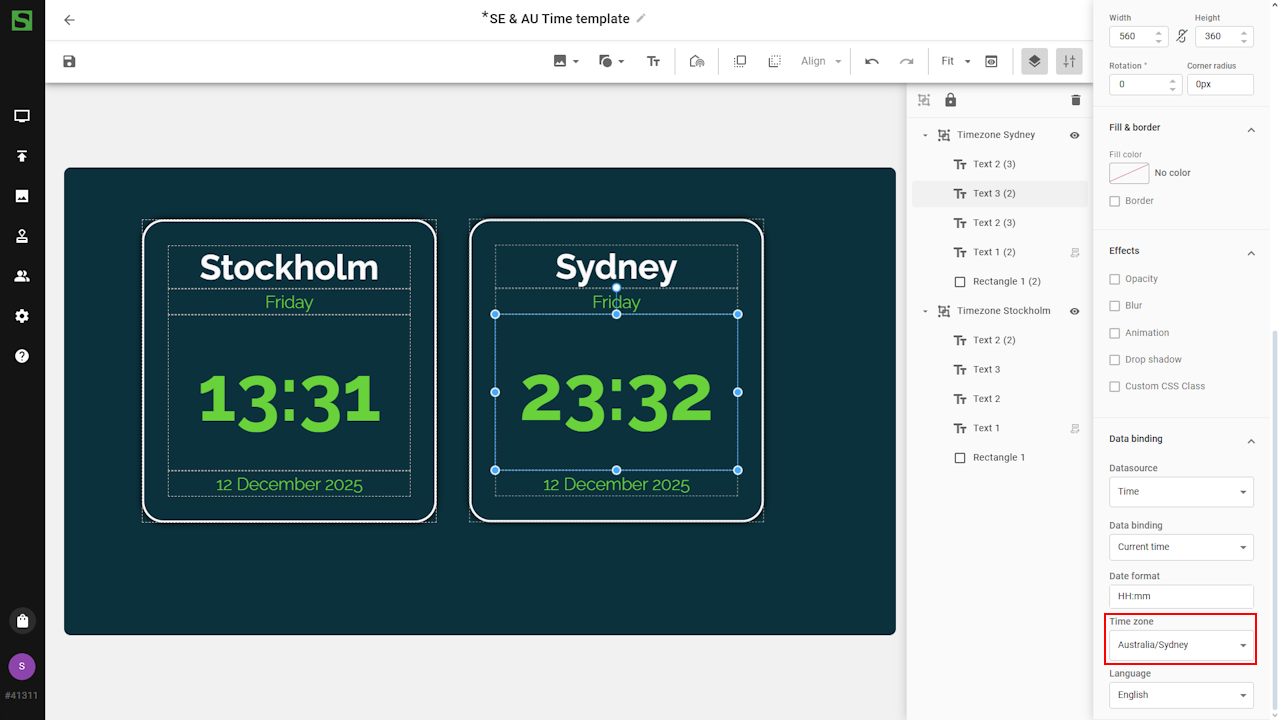Open the Fit zoom dropdown

[x=955, y=62]
